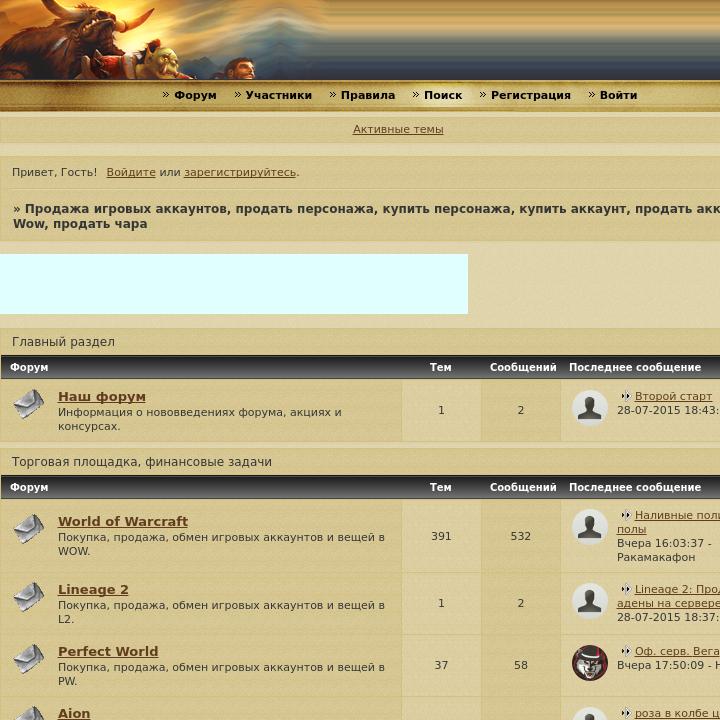
Task: Click envelope icon beside Наш форум
Action: click(x=29, y=404)
